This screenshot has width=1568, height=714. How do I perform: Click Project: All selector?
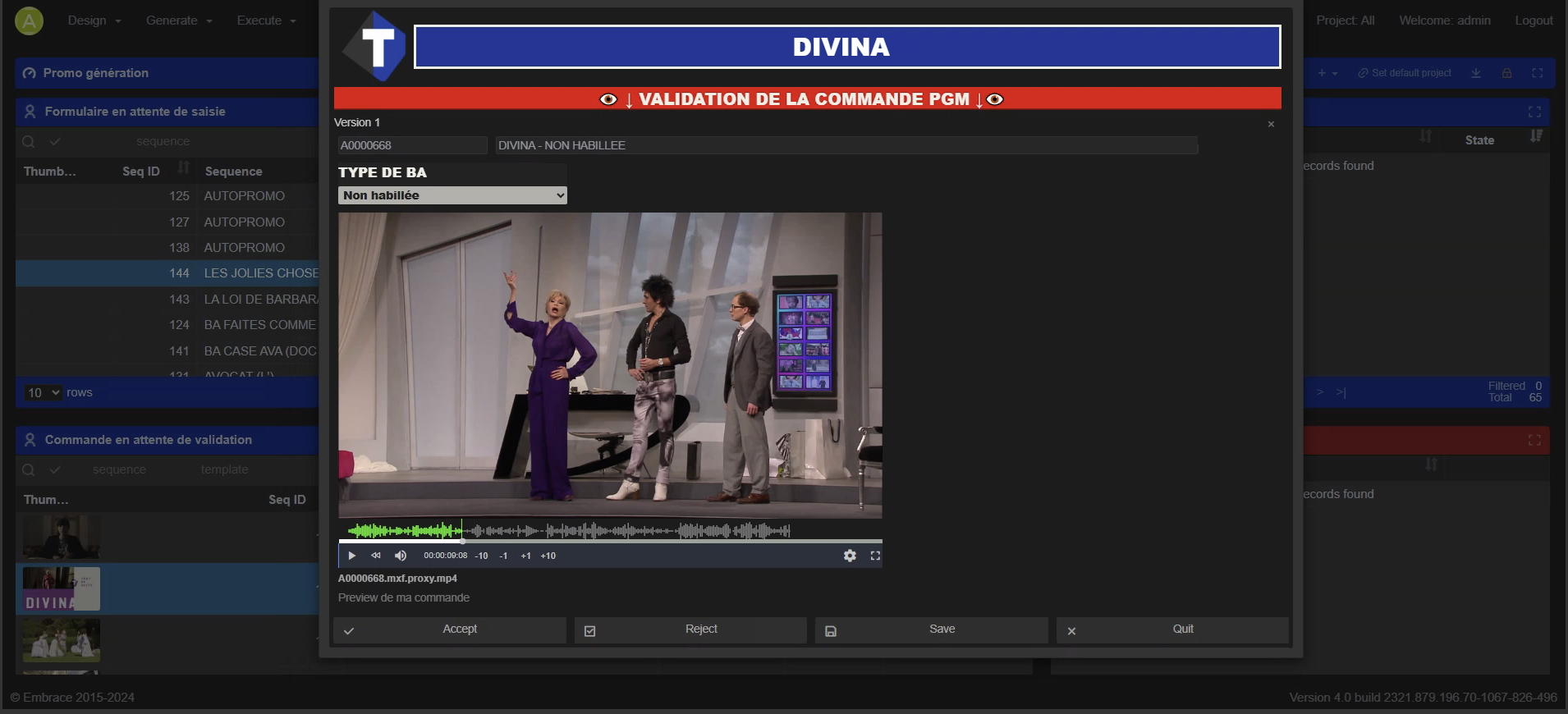tap(1345, 21)
